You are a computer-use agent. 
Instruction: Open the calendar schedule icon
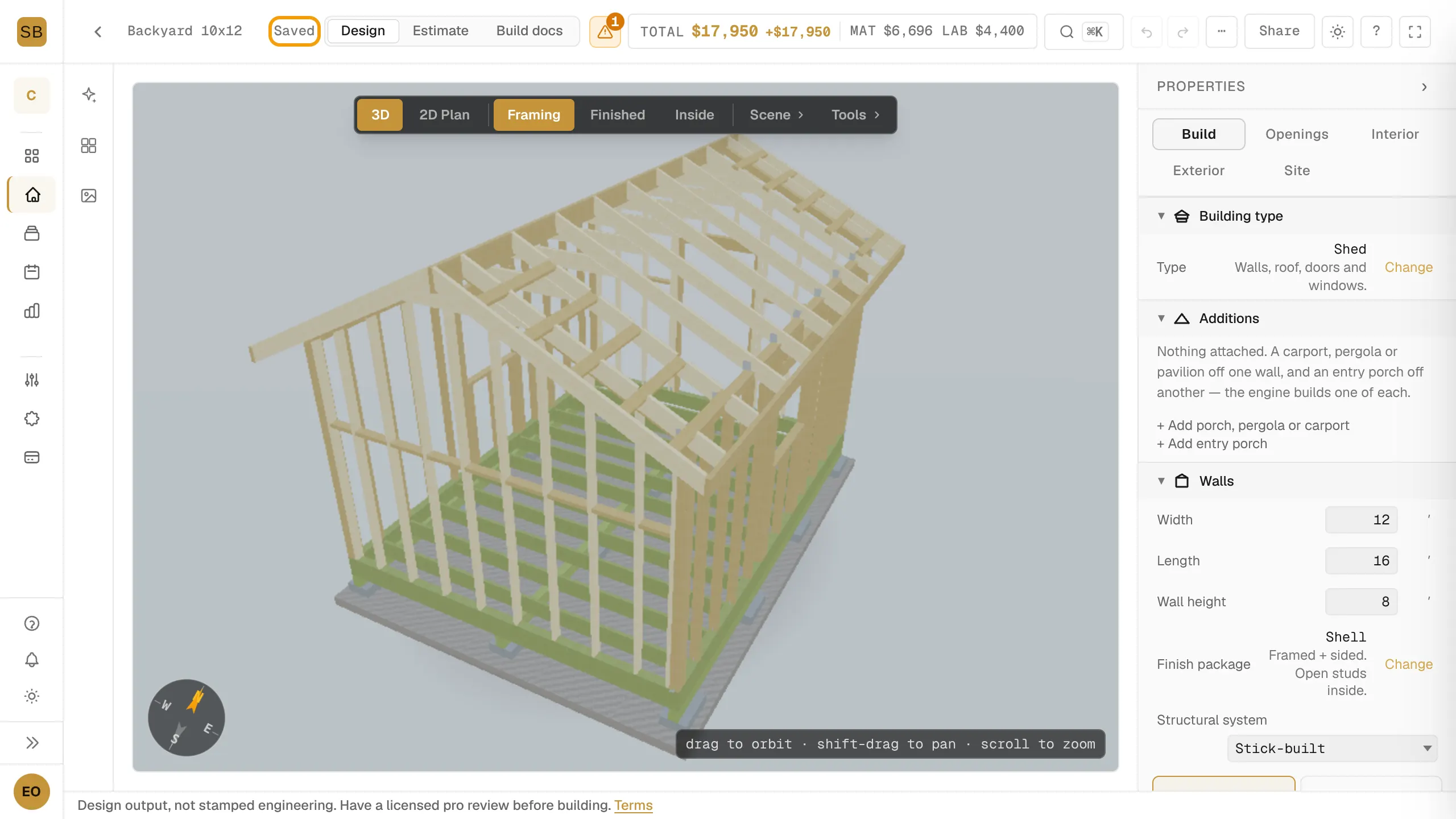click(x=32, y=272)
